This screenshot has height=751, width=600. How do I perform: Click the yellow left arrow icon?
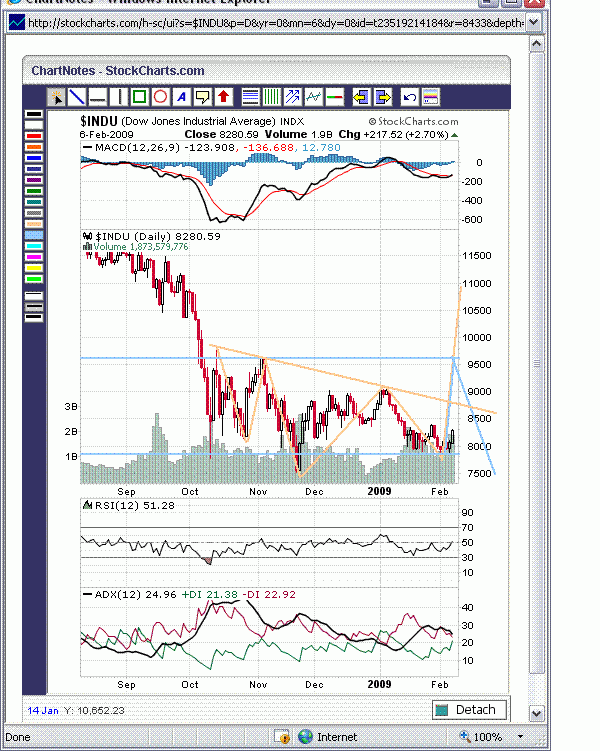pos(361,97)
